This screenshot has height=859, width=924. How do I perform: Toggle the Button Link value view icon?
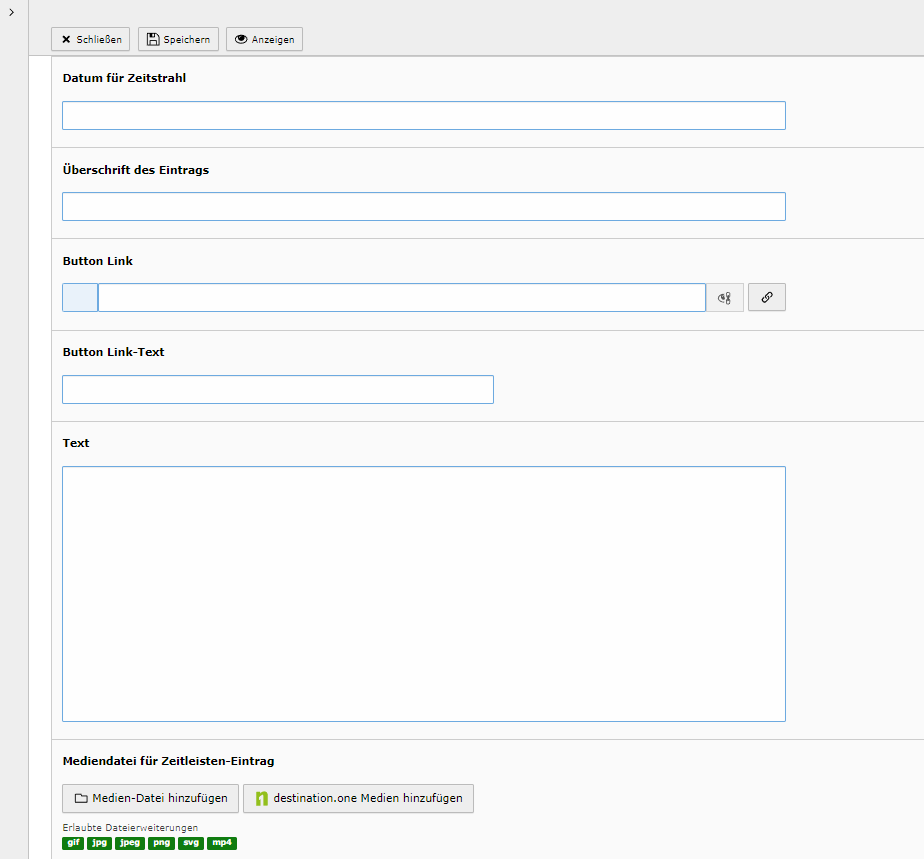click(x=725, y=298)
